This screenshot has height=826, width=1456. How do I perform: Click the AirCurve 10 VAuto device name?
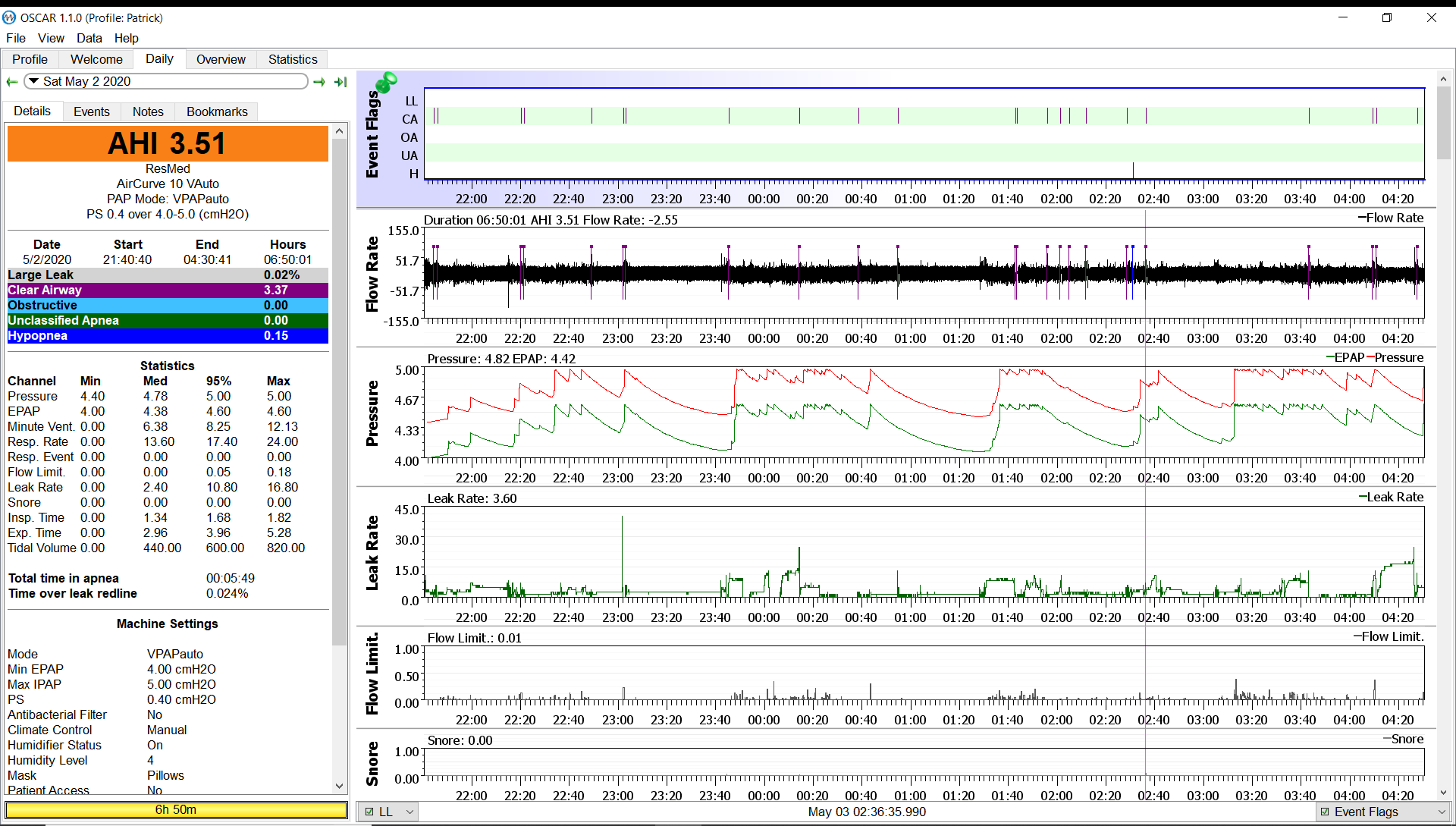tap(168, 184)
